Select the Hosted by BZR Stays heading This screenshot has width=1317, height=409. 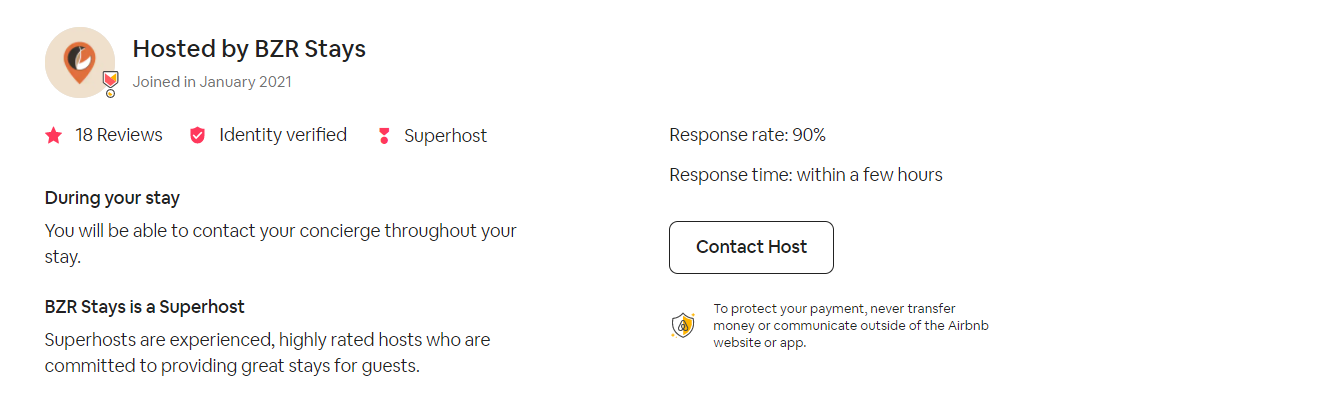pyautogui.click(x=249, y=48)
